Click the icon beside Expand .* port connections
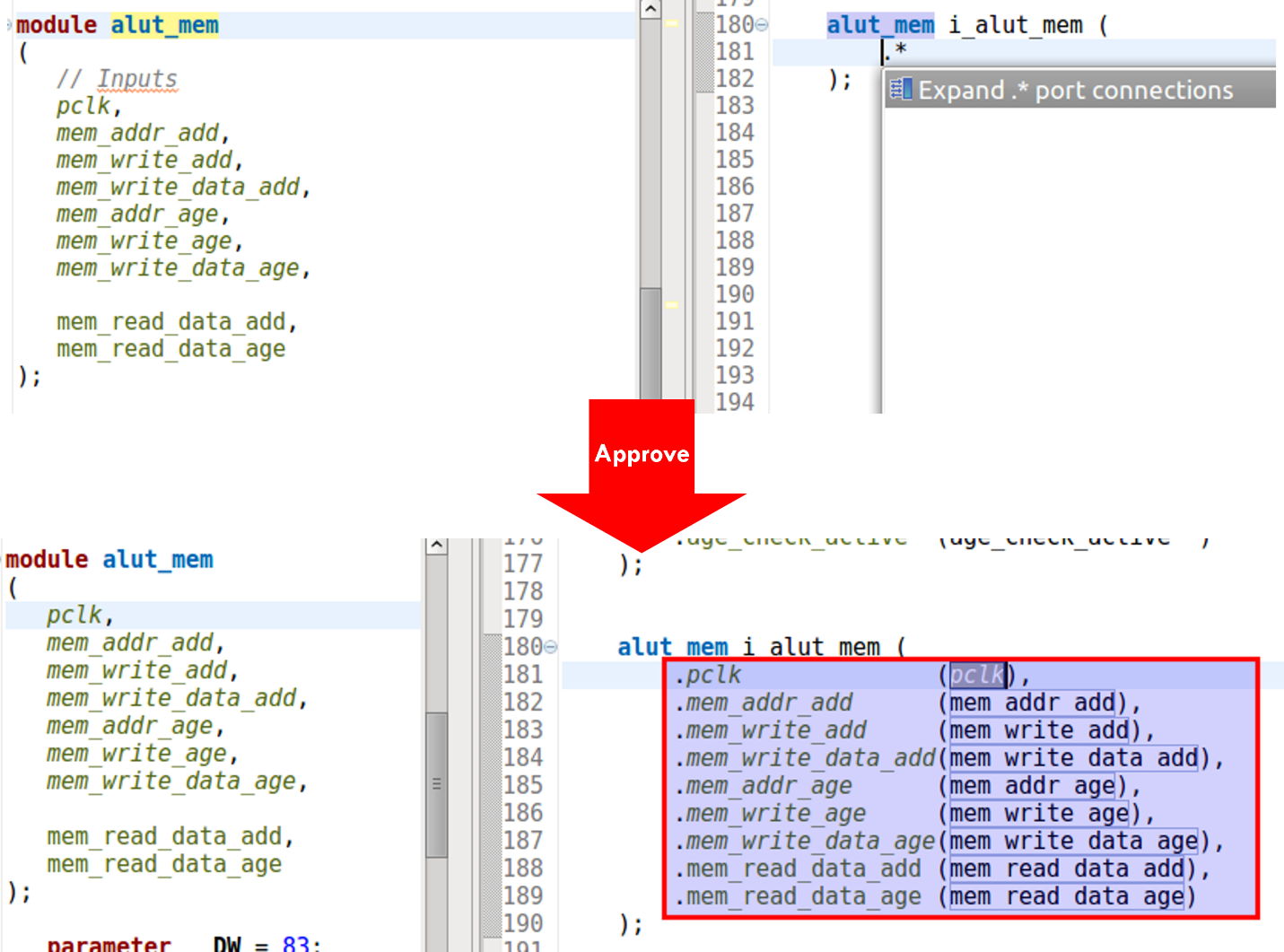1284x952 pixels. (x=900, y=90)
